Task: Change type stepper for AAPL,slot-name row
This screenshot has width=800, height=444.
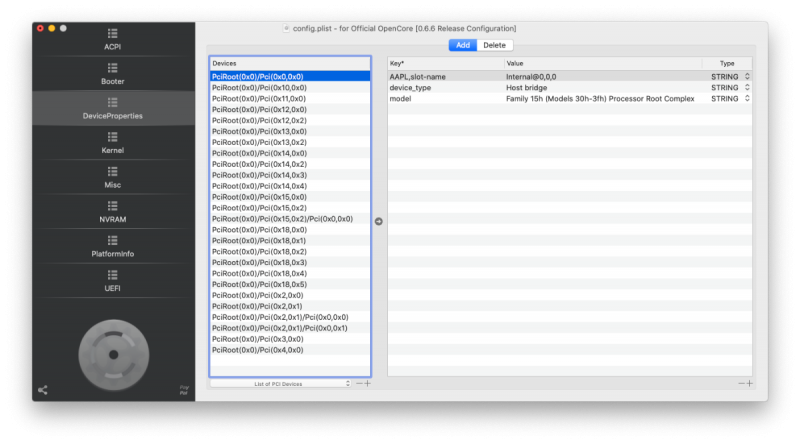Action: pos(747,77)
